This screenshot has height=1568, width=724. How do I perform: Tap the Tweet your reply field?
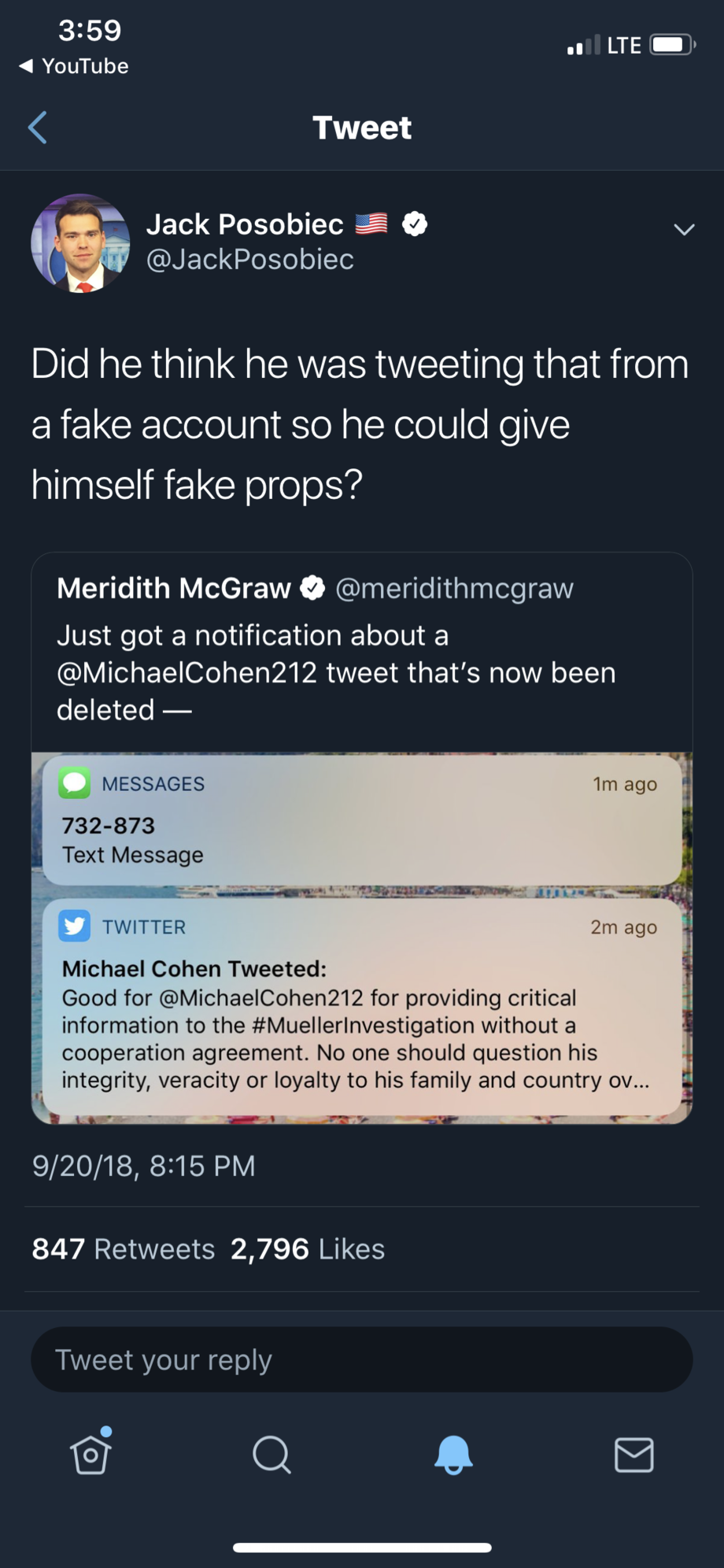tap(361, 1359)
